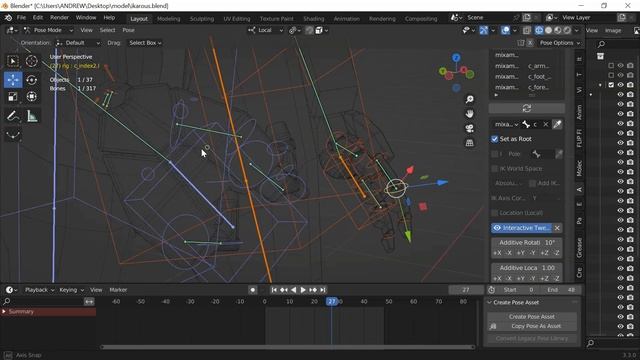Click the timeline horizontal scrollbar
Viewport: 640px width, 360px height.
coord(287,347)
